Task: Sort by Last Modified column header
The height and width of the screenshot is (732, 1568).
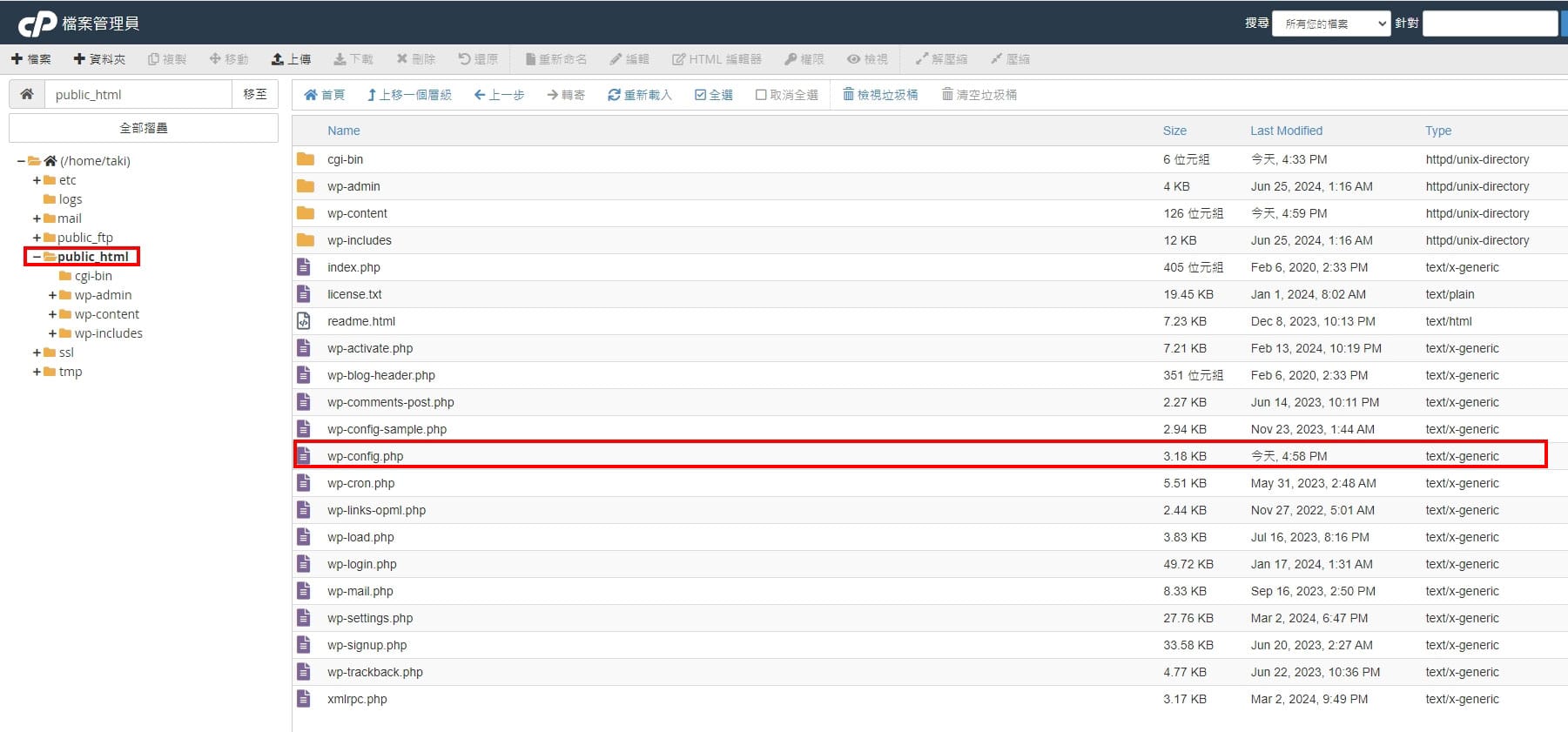Action: click(x=1286, y=131)
